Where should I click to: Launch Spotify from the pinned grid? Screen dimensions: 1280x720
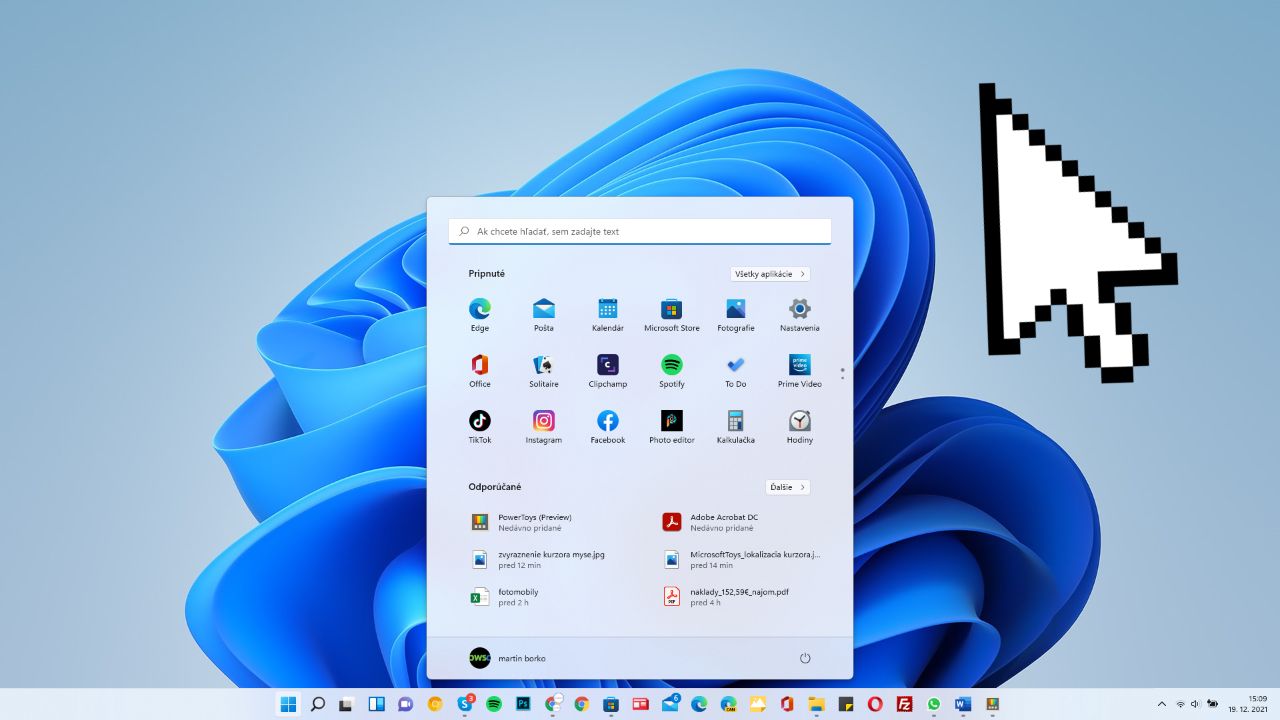tap(672, 370)
